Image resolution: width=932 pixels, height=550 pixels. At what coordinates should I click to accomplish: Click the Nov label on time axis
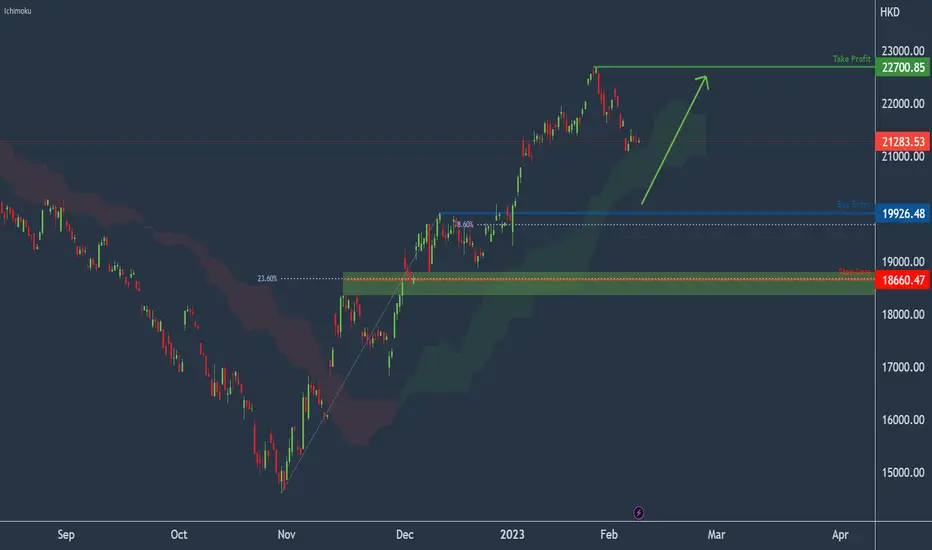[x=286, y=535]
